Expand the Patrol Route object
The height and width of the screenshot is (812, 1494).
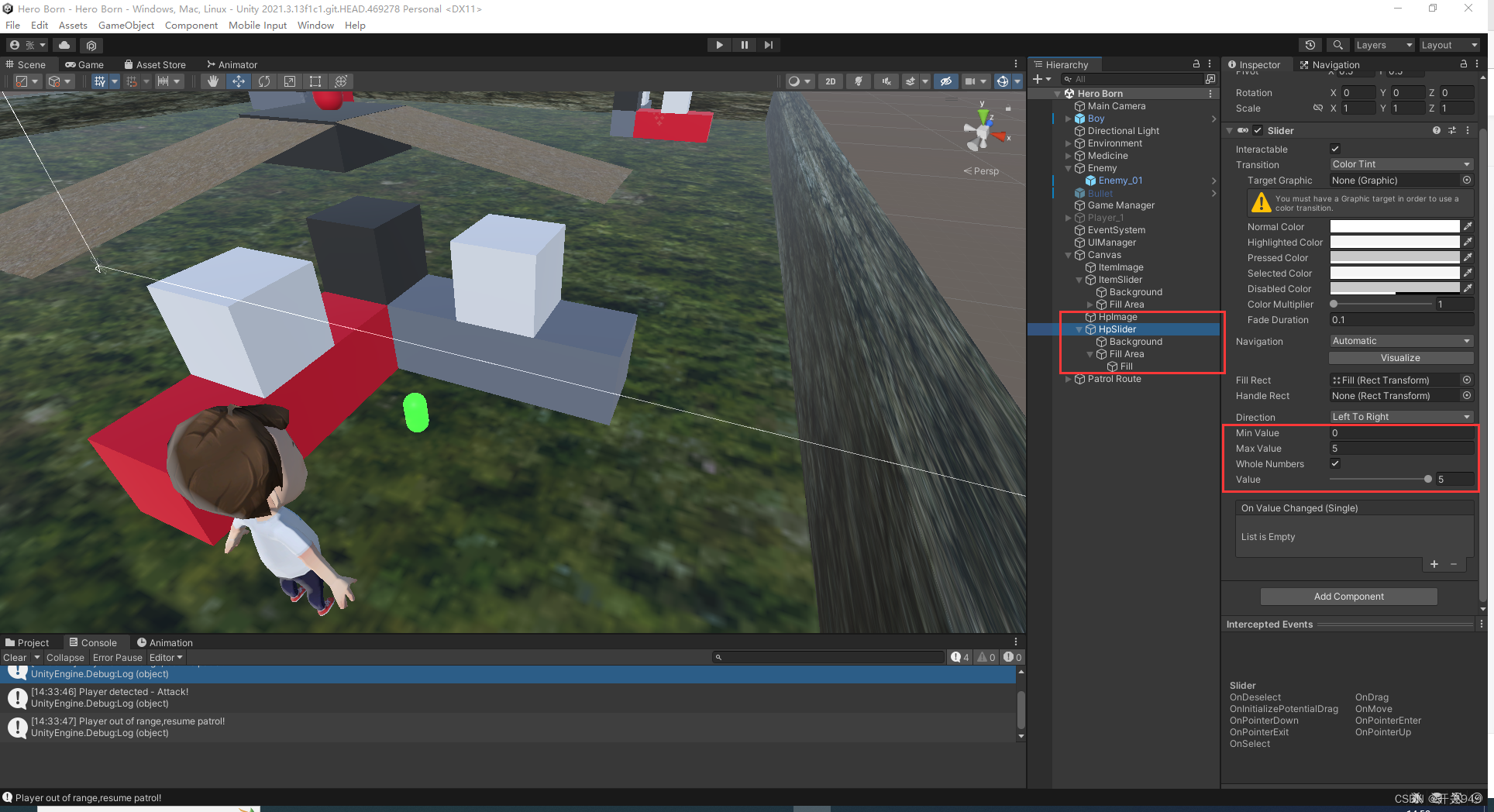coord(1069,379)
